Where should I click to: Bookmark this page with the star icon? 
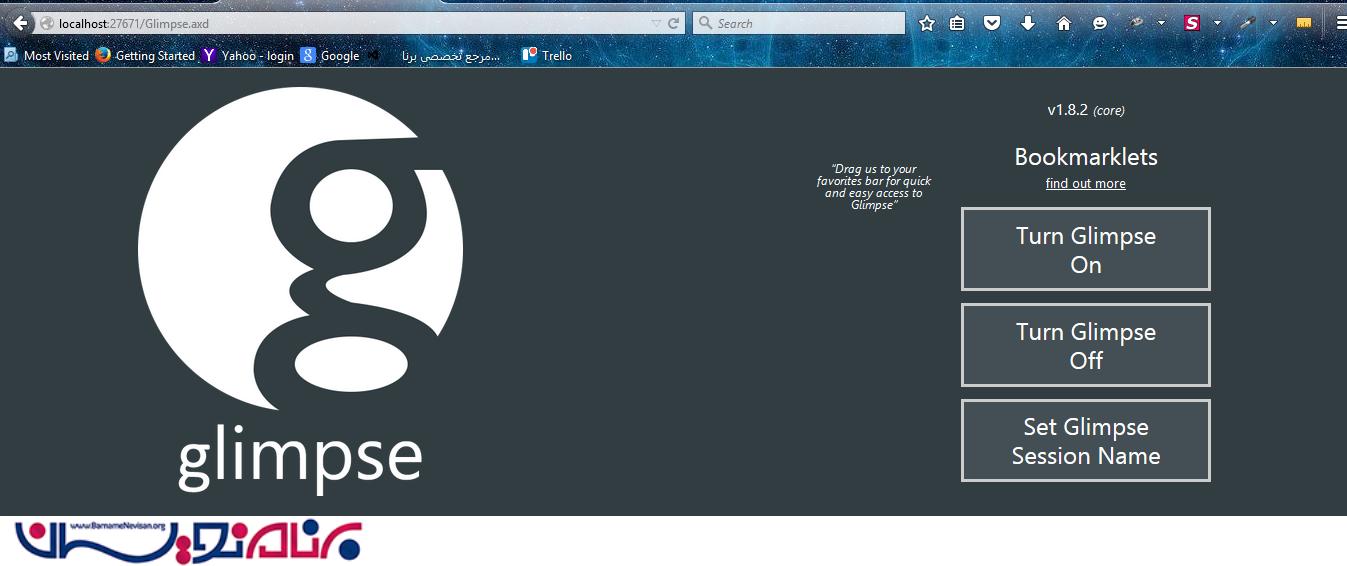tap(927, 23)
